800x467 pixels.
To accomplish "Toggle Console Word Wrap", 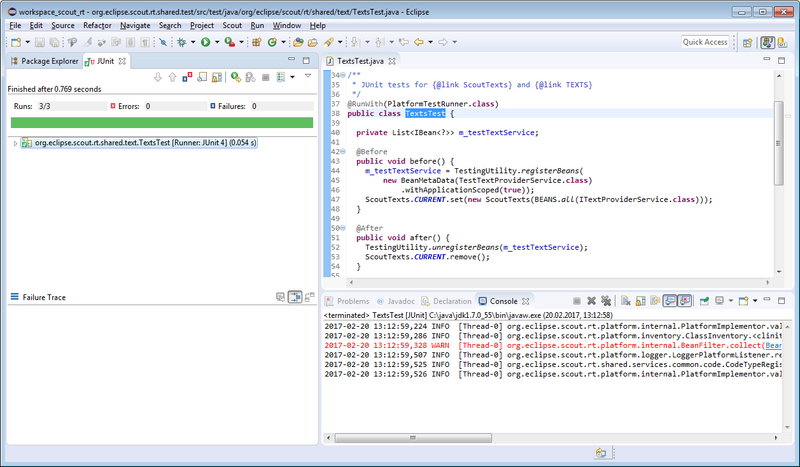I will tap(655, 301).
